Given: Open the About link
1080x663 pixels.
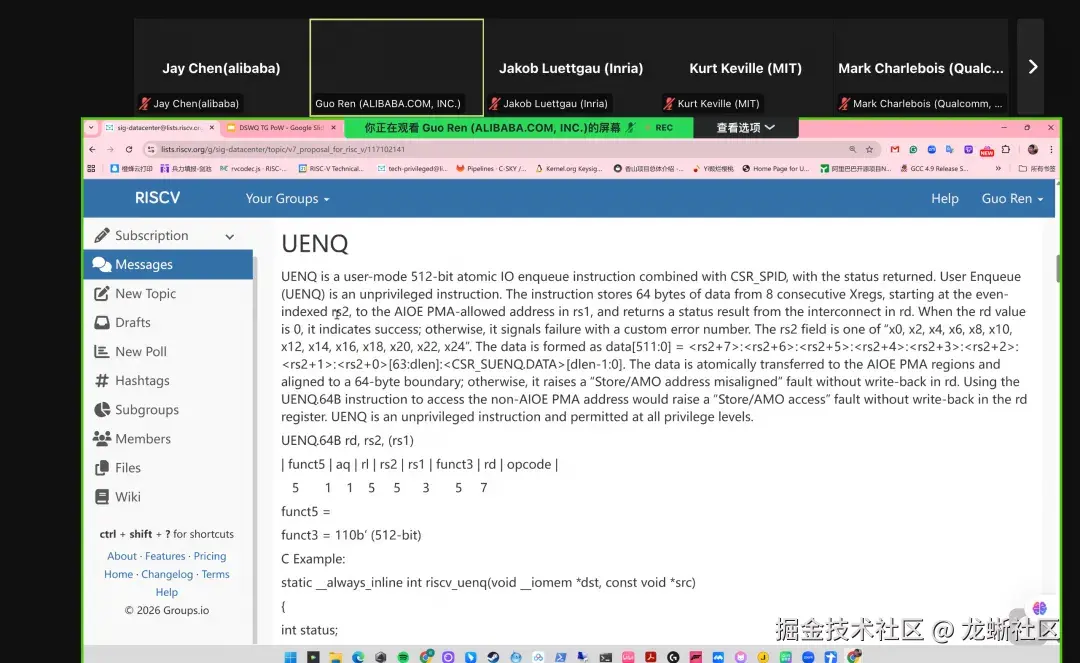Looking at the screenshot, I should (x=122, y=556).
